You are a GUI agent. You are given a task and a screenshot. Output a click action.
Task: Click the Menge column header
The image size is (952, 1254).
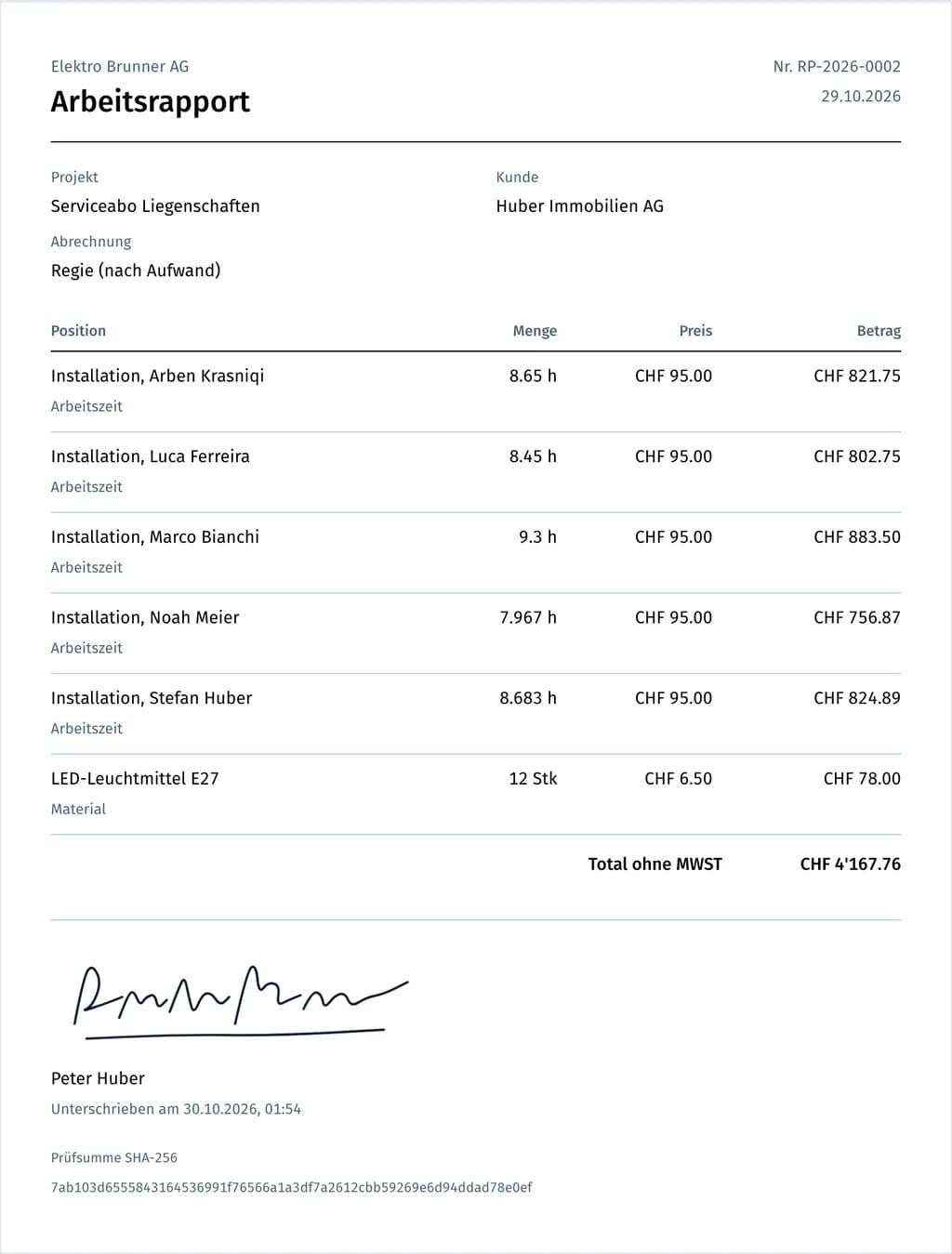point(535,331)
